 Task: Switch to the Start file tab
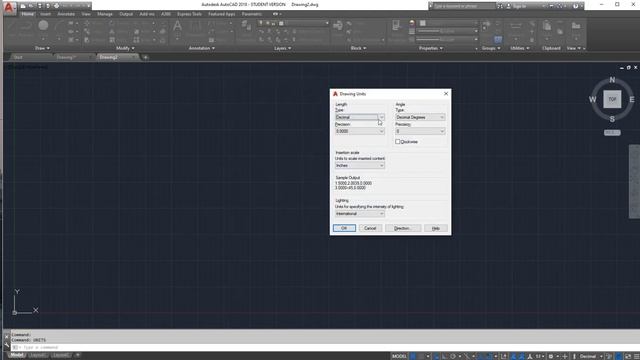18,57
